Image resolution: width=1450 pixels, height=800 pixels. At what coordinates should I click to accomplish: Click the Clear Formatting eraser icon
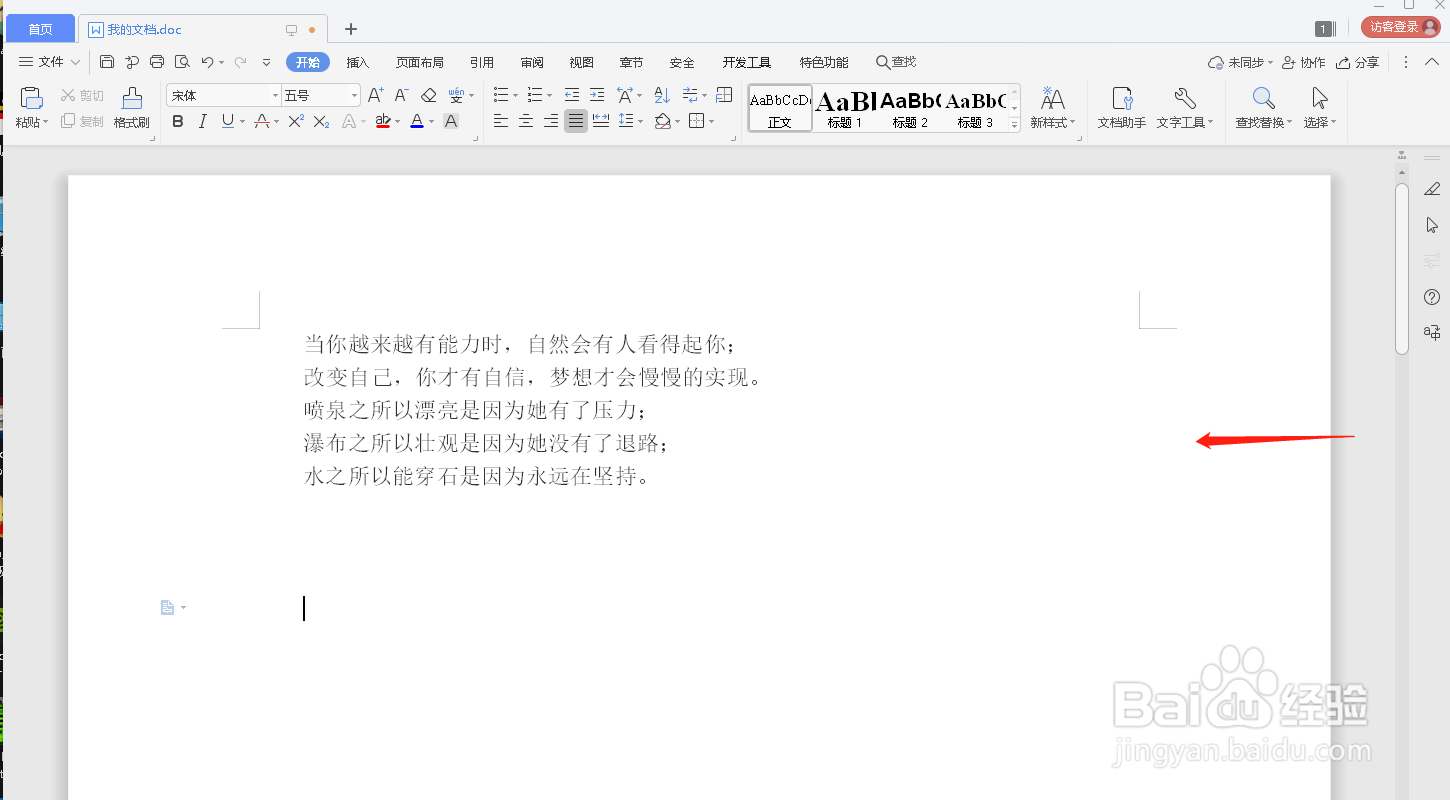pyautogui.click(x=428, y=93)
